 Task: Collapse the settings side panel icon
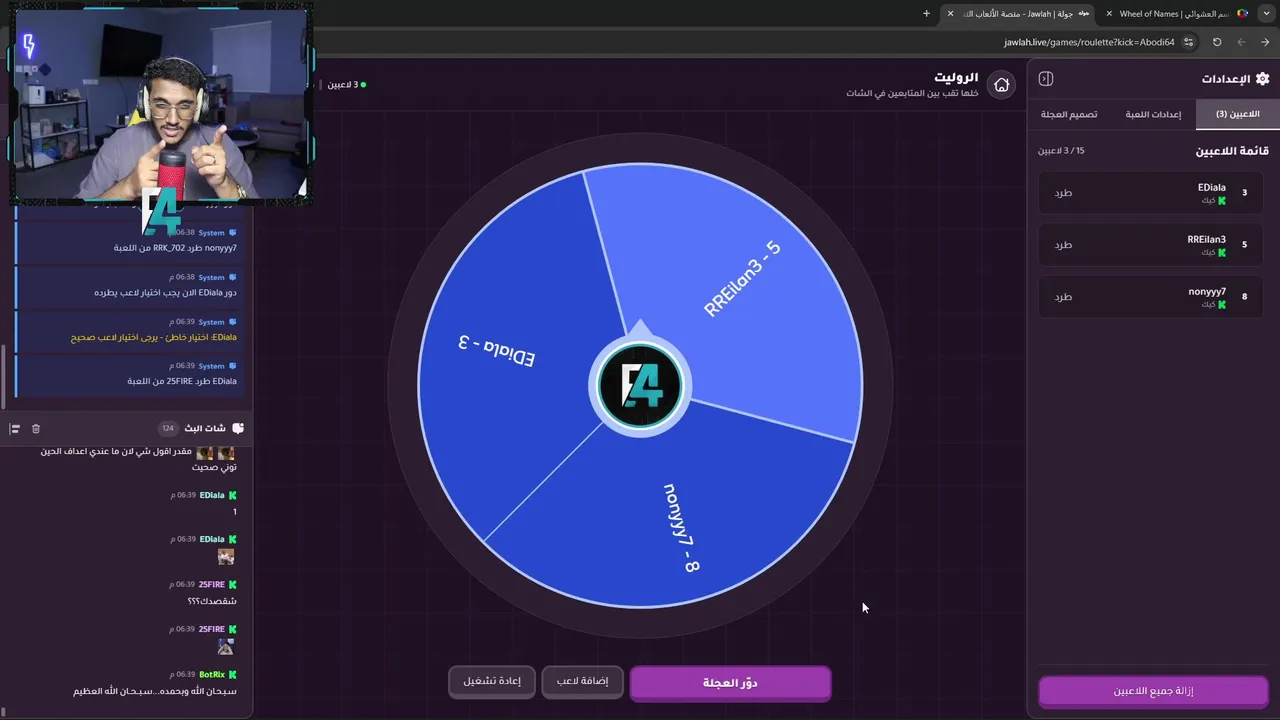click(x=1046, y=79)
